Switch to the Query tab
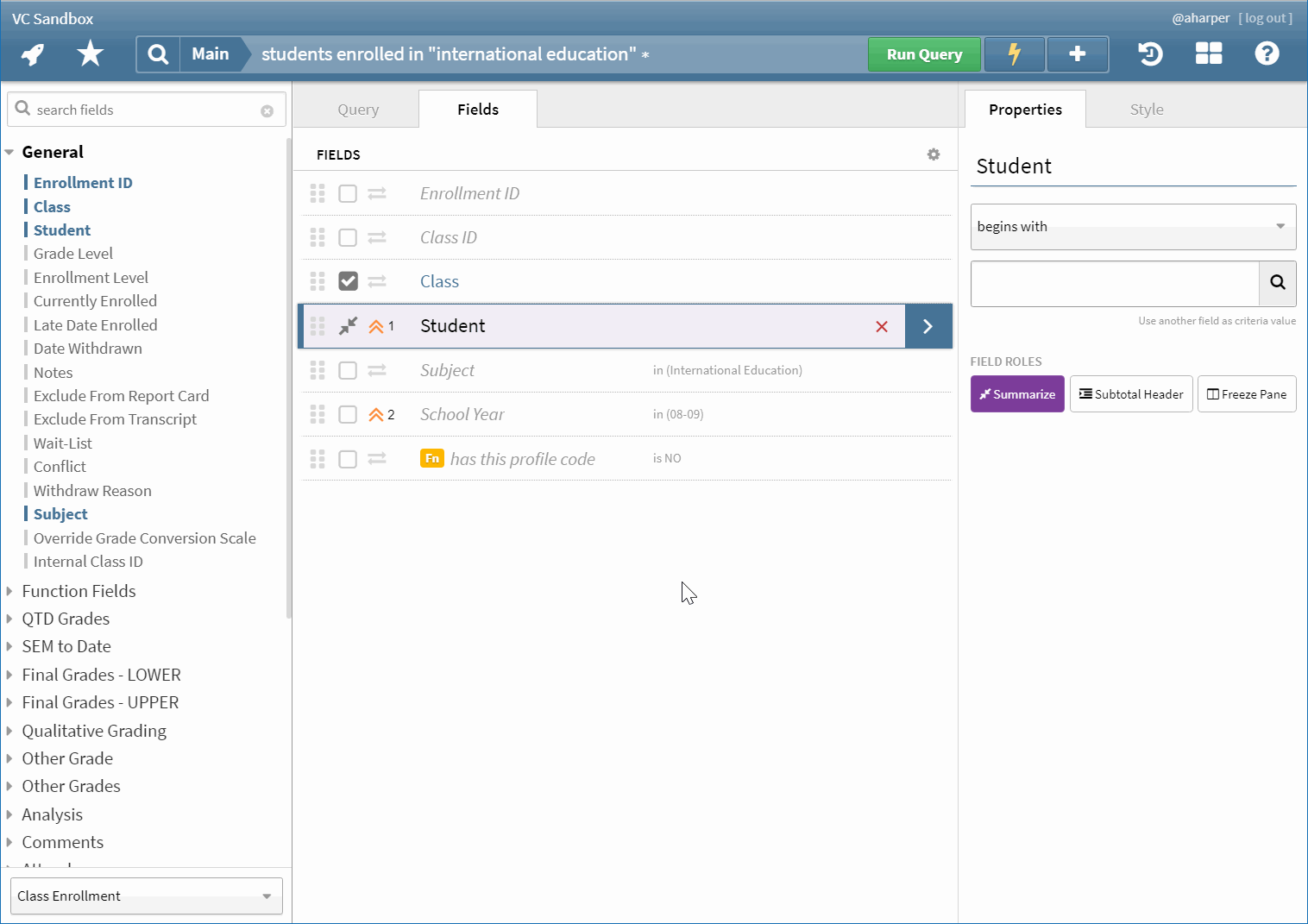Screen dimensions: 1308x924 [358, 110]
